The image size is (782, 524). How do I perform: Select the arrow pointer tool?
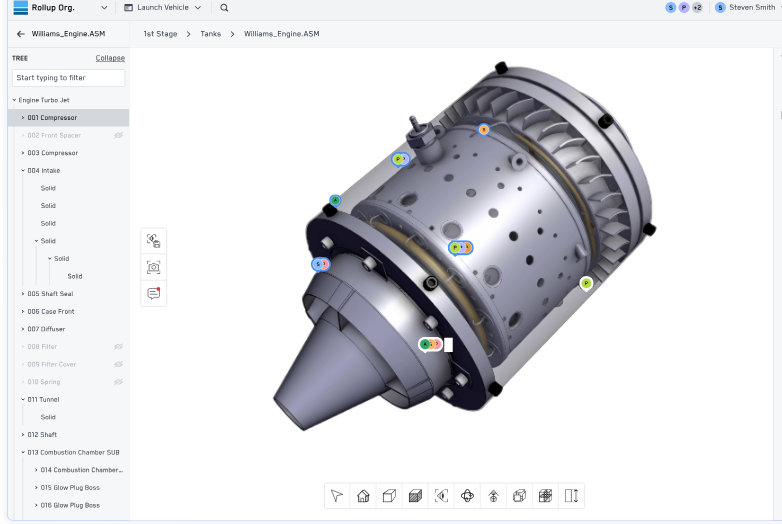click(337, 496)
